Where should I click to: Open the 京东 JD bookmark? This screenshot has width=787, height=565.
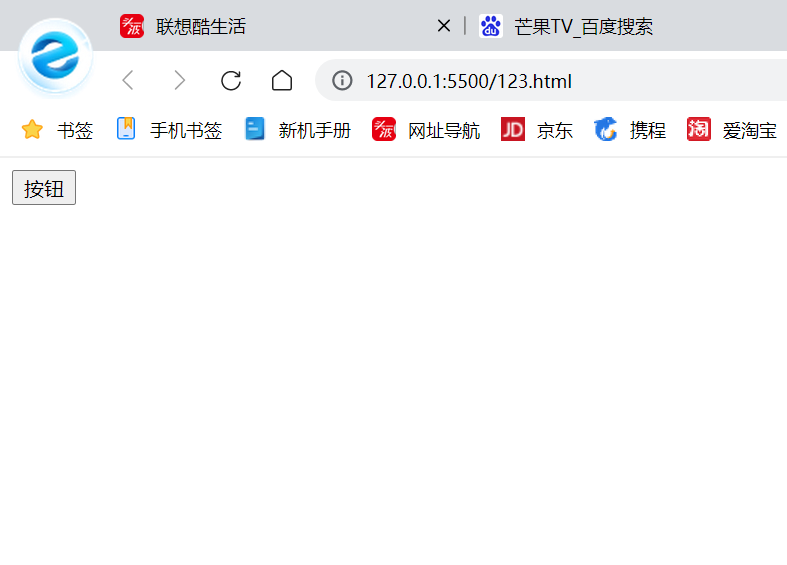[537, 129]
